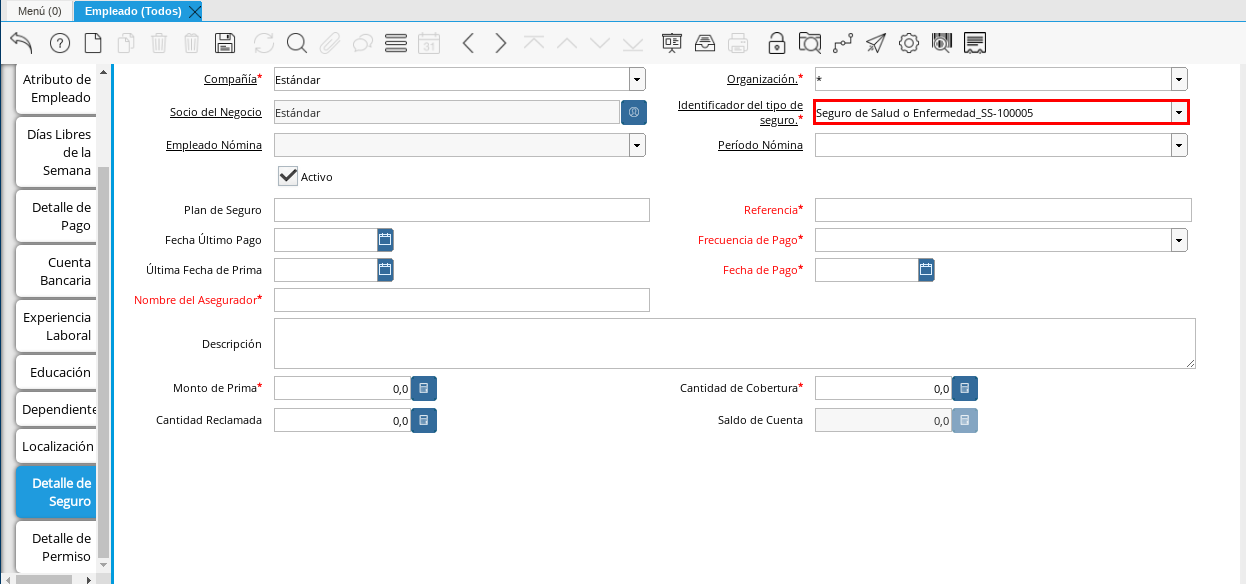The width and height of the screenshot is (1246, 584).
Task: Expand the Compañía dropdown
Action: [x=637, y=79]
